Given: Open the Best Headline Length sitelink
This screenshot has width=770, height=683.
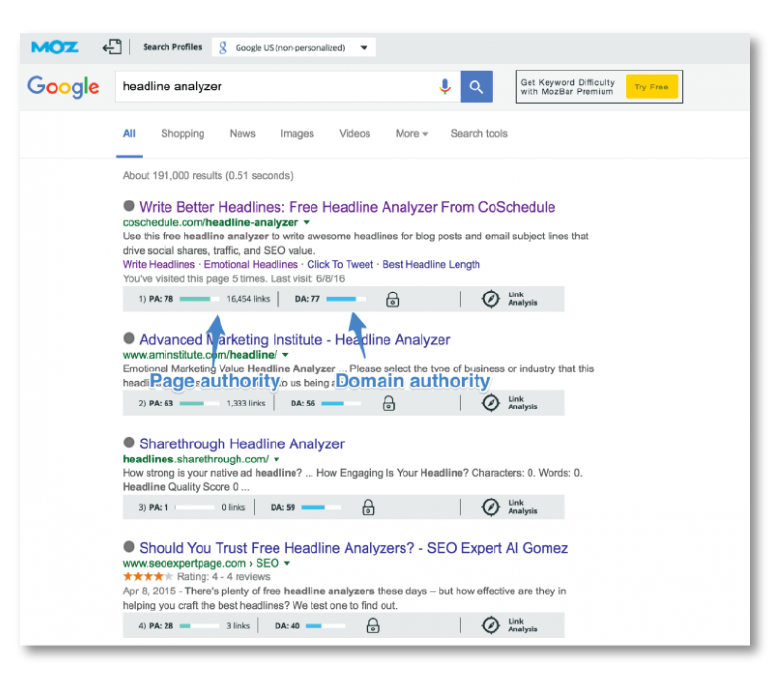Looking at the screenshot, I should tap(431, 265).
